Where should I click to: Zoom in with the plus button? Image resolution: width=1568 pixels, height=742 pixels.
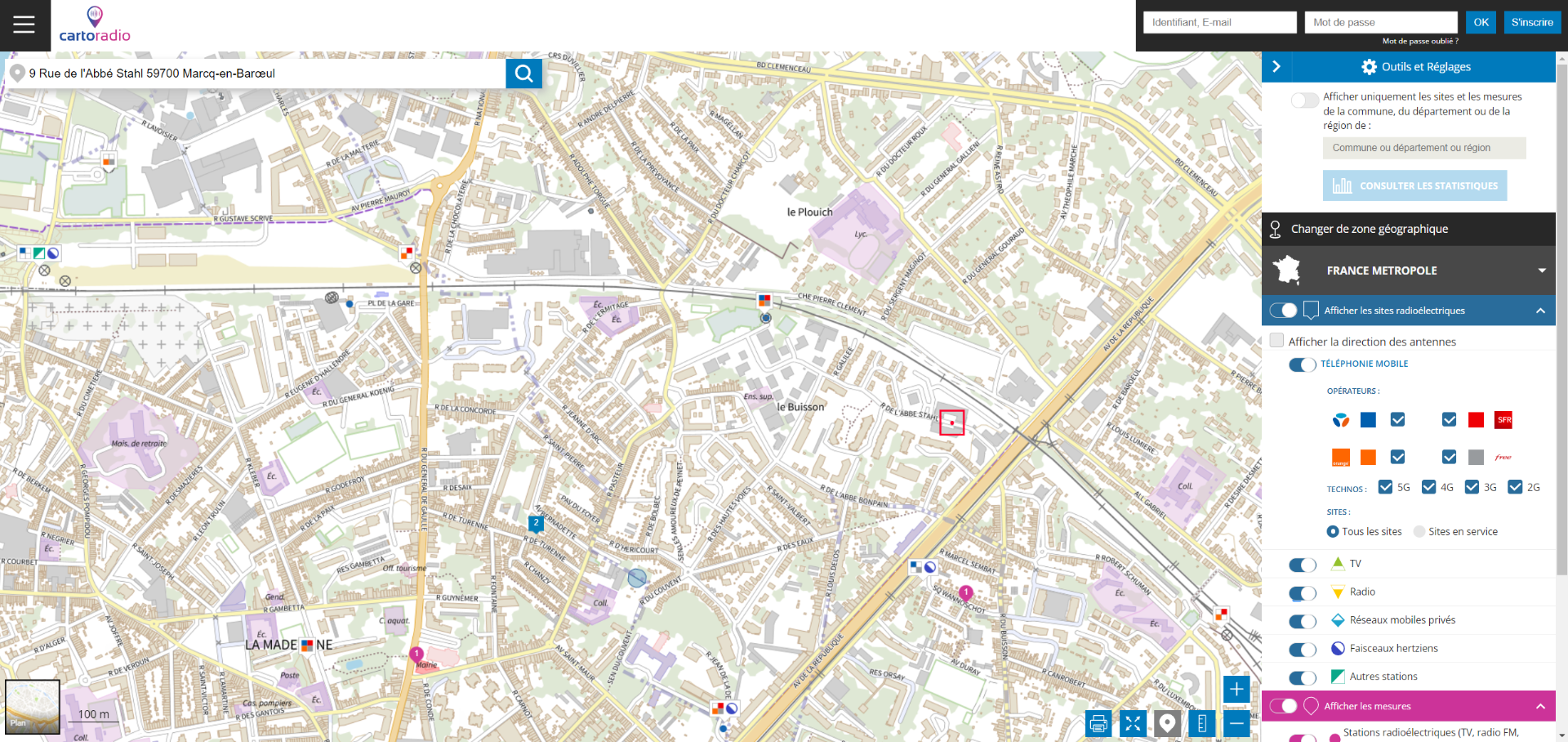[1236, 689]
